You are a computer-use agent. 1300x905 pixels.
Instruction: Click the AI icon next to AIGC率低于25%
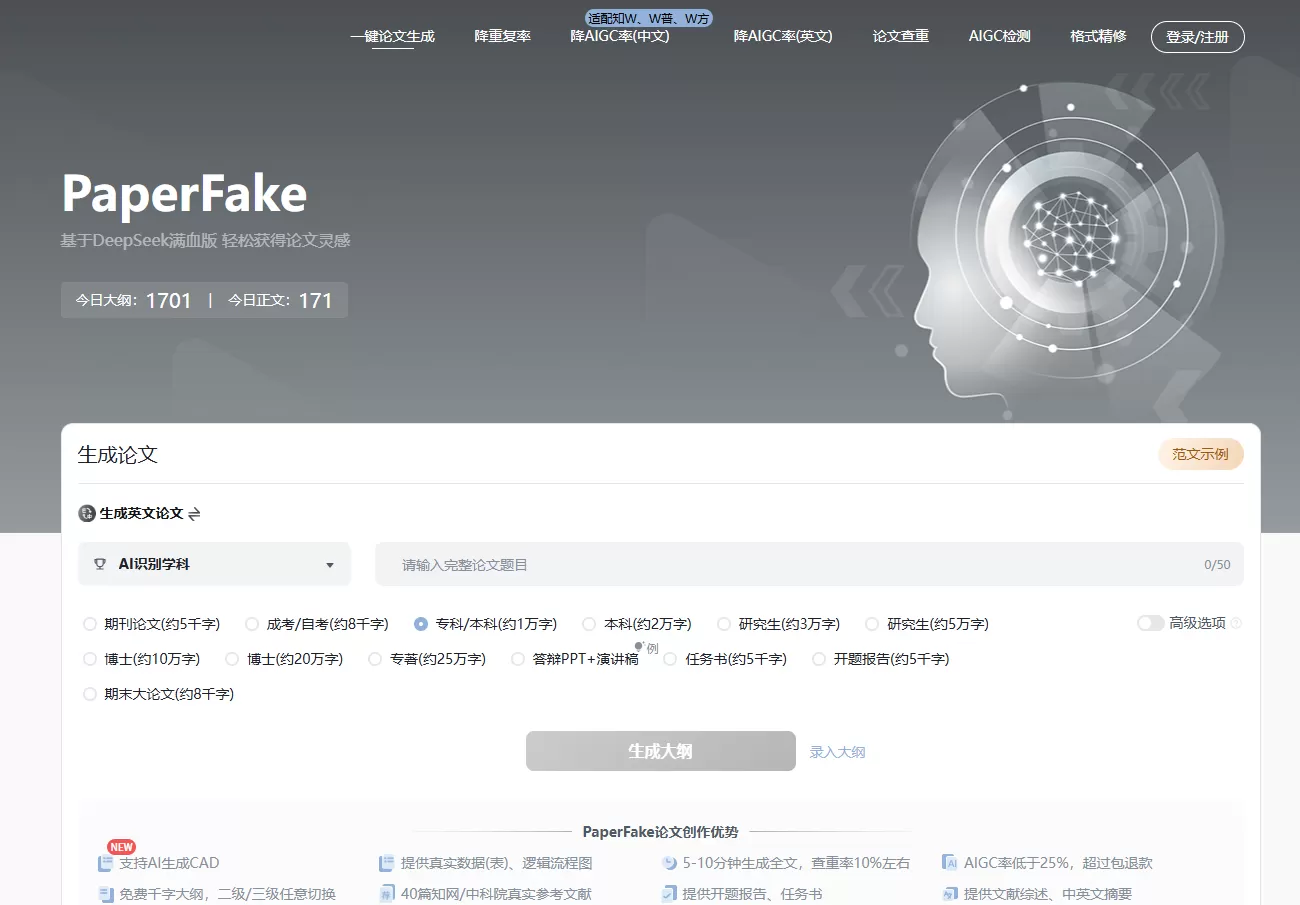coord(947,861)
